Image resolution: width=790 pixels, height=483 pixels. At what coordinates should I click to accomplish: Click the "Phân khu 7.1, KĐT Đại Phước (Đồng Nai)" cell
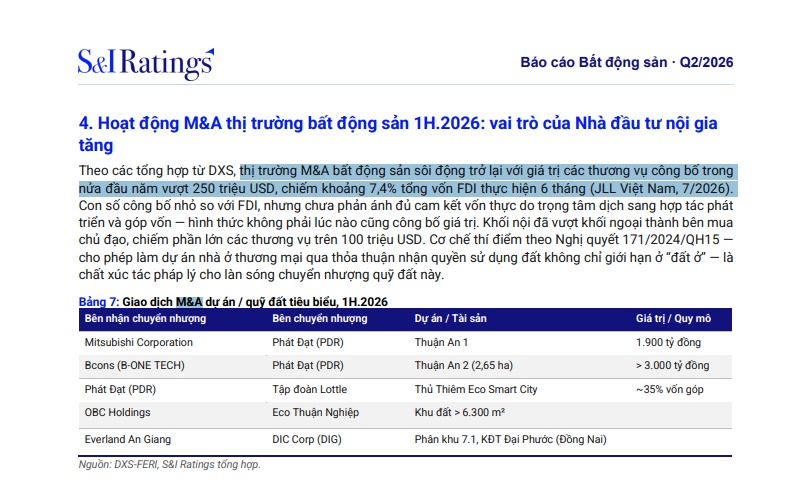coord(510,440)
